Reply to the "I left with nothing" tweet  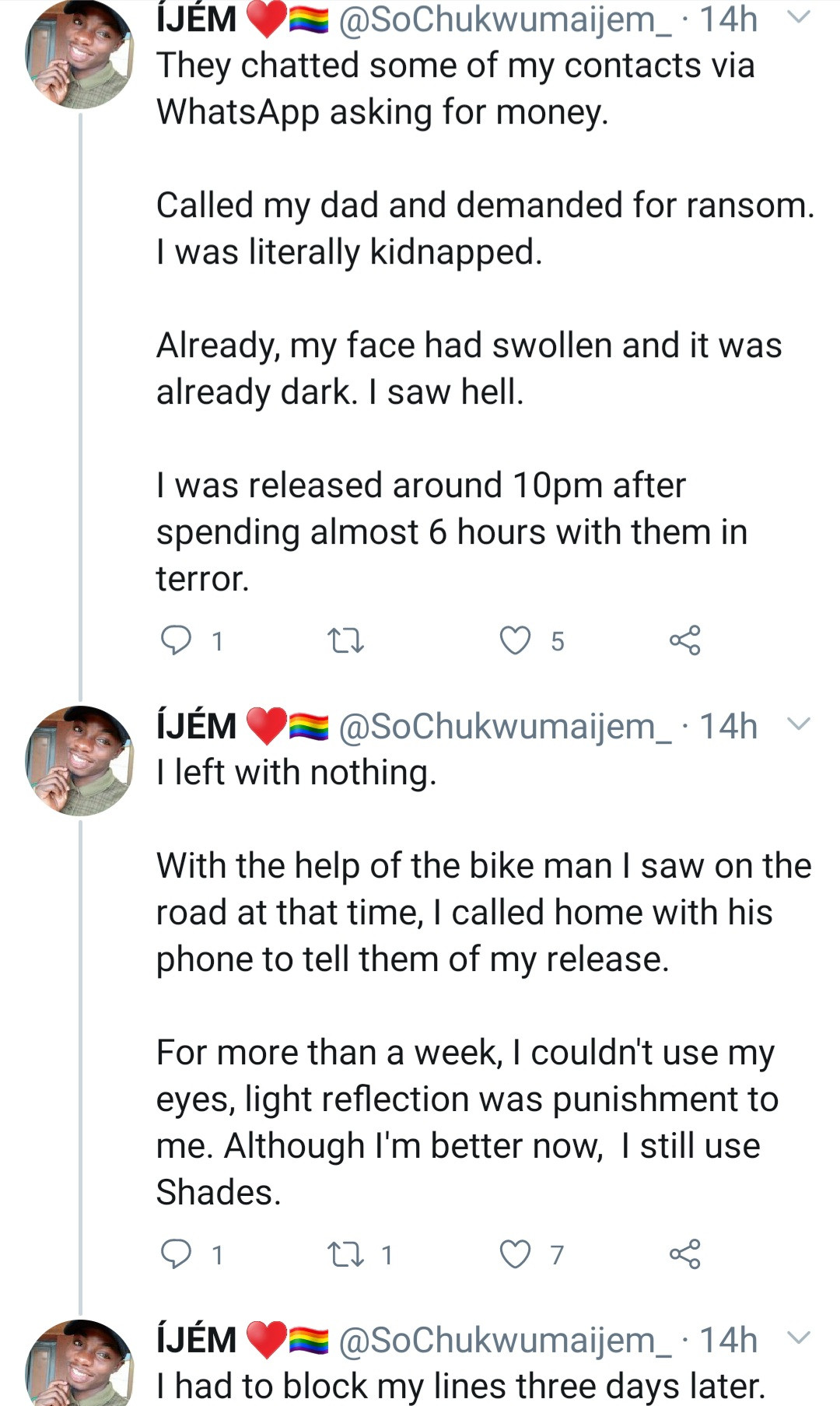pos(177,1254)
